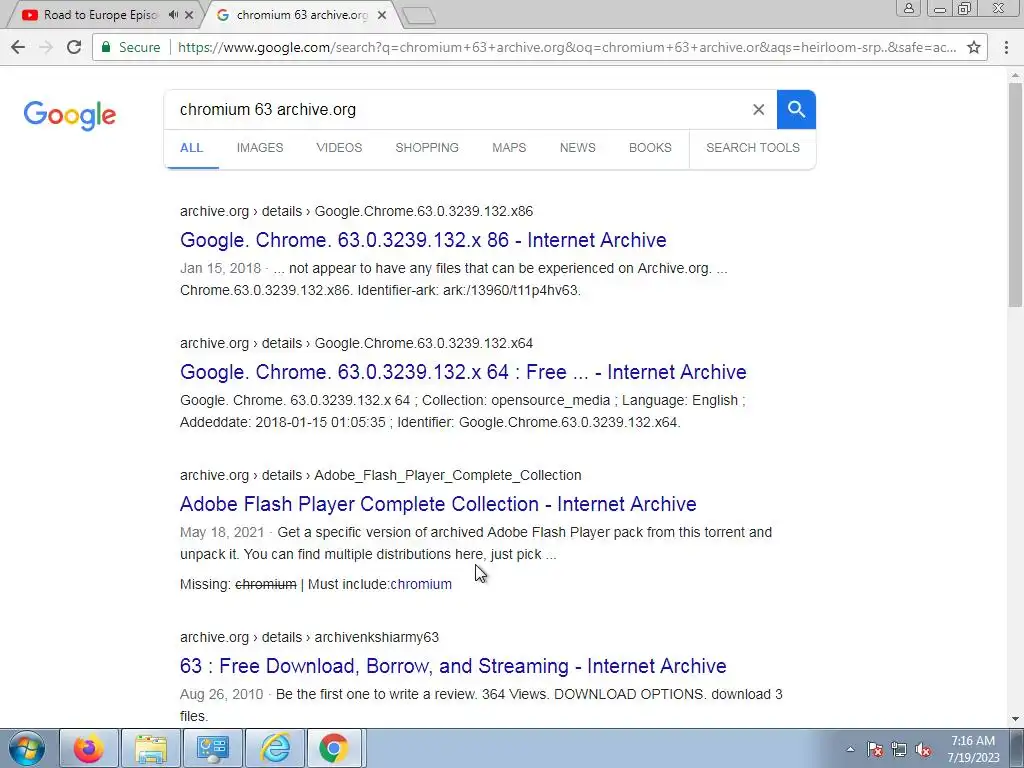Image resolution: width=1024 pixels, height=768 pixels.
Task: Click the archivenkshiarmy63 breadcrumb
Action: point(310,637)
